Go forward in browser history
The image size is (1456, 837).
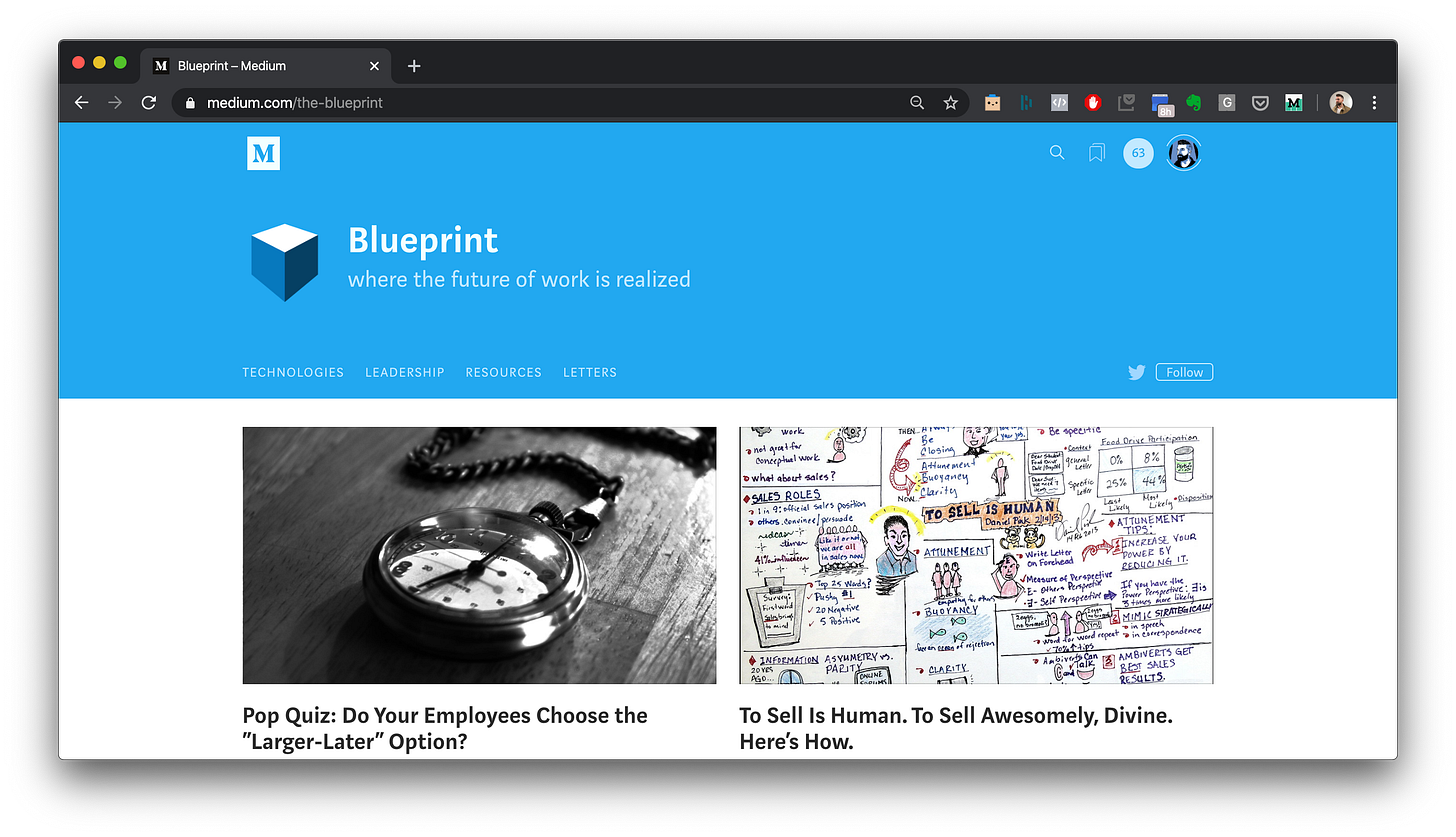tap(115, 103)
